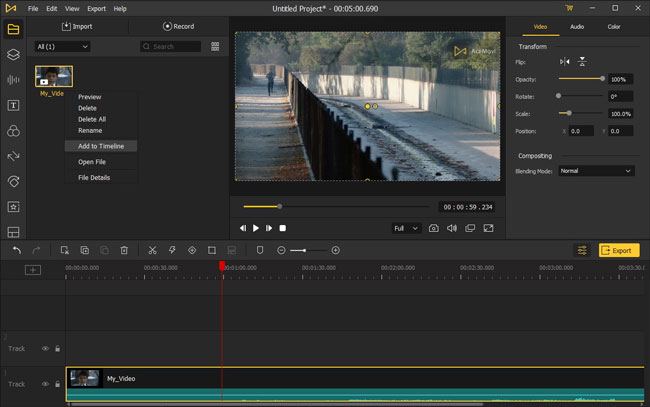Choose Add to Timeline in context menu

[x=101, y=146]
